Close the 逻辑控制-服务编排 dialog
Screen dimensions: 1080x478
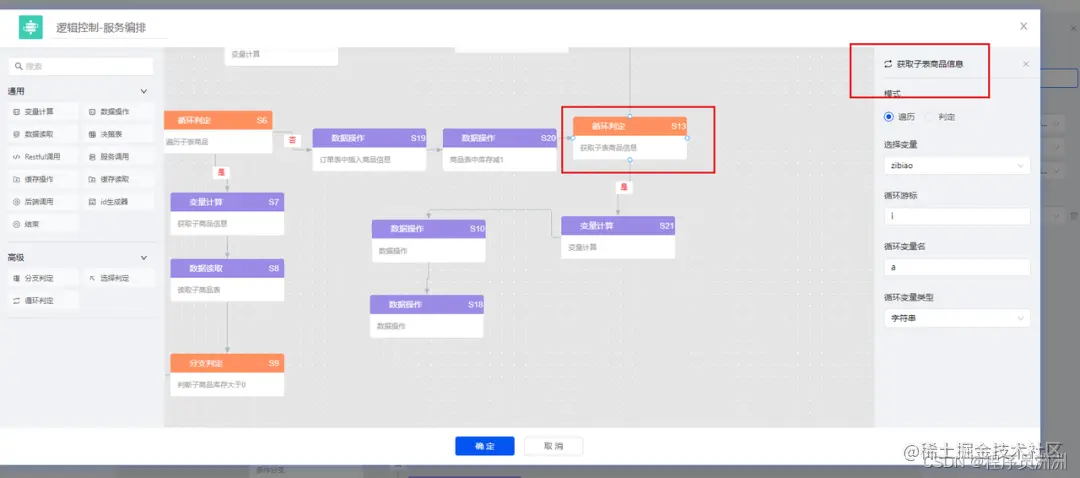click(1024, 26)
